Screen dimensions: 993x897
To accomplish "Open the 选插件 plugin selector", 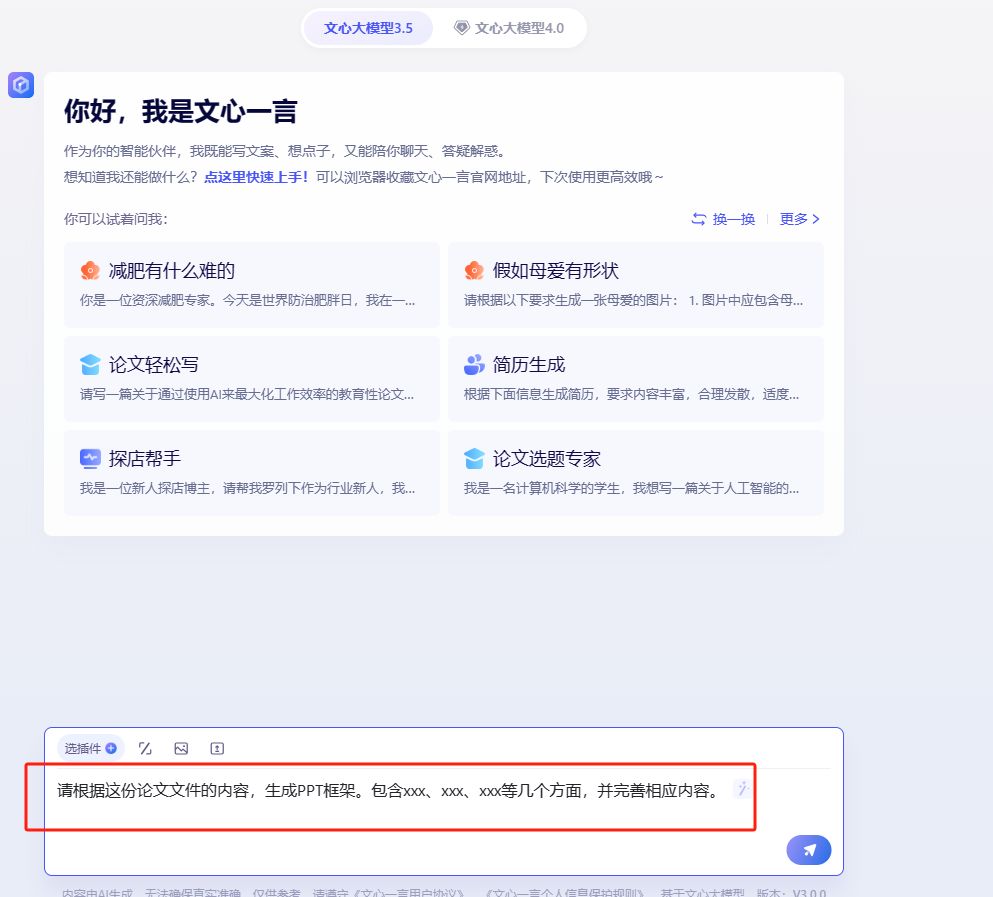I will tap(91, 749).
